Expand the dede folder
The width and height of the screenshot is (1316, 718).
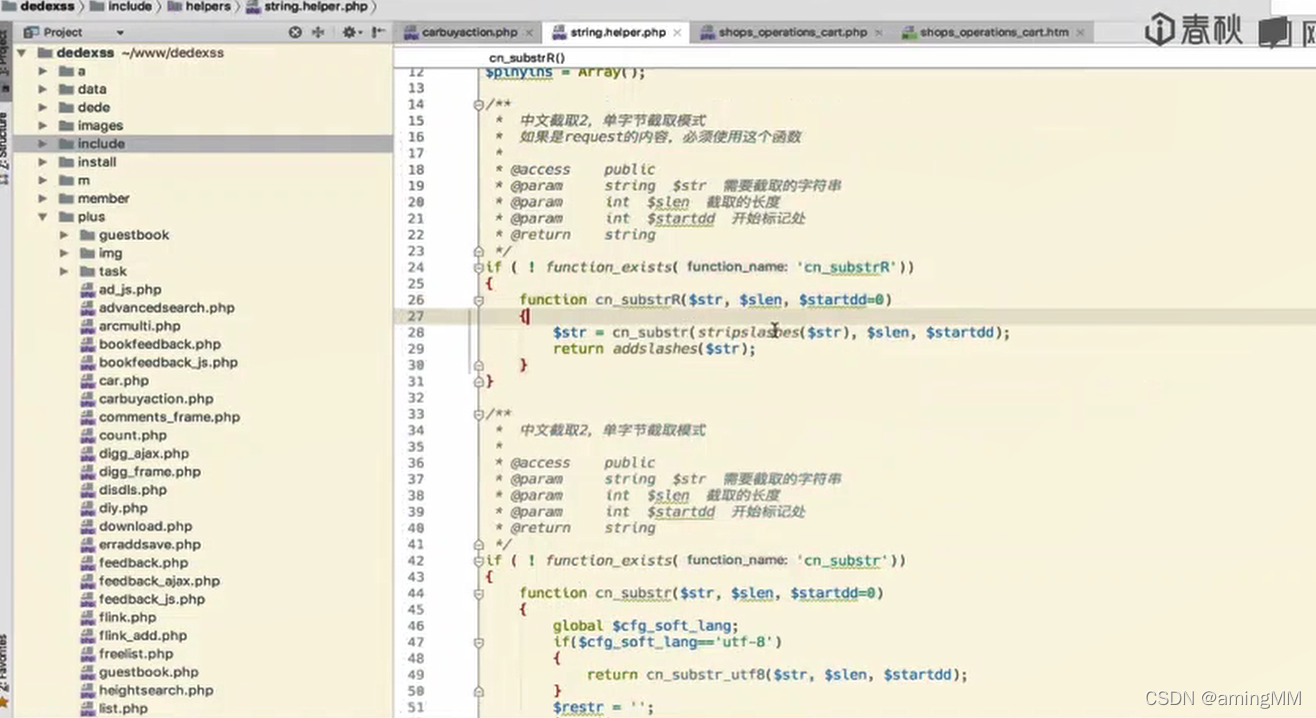(42, 107)
